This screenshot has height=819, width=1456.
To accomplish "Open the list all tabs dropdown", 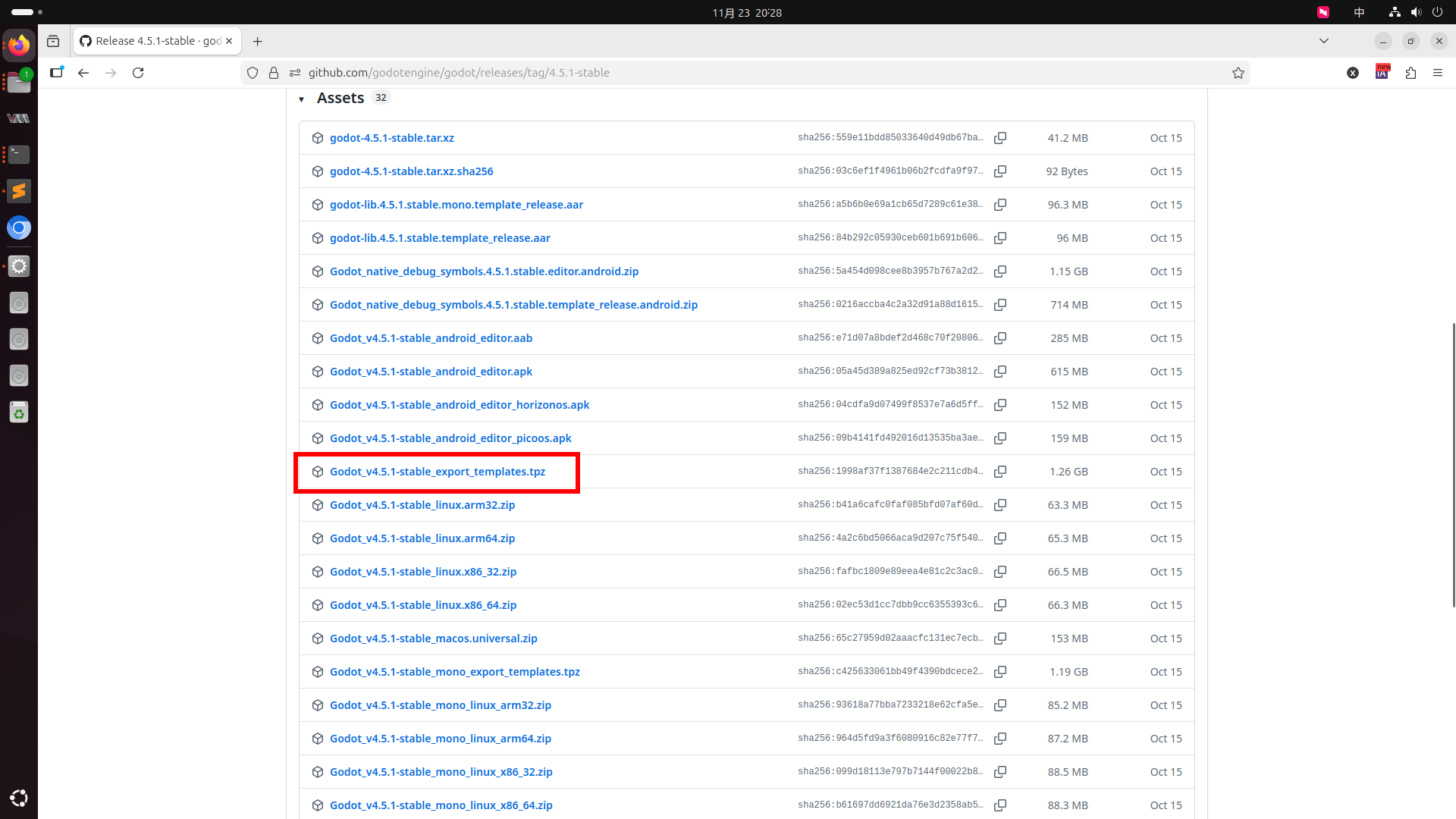I will click(x=1324, y=41).
